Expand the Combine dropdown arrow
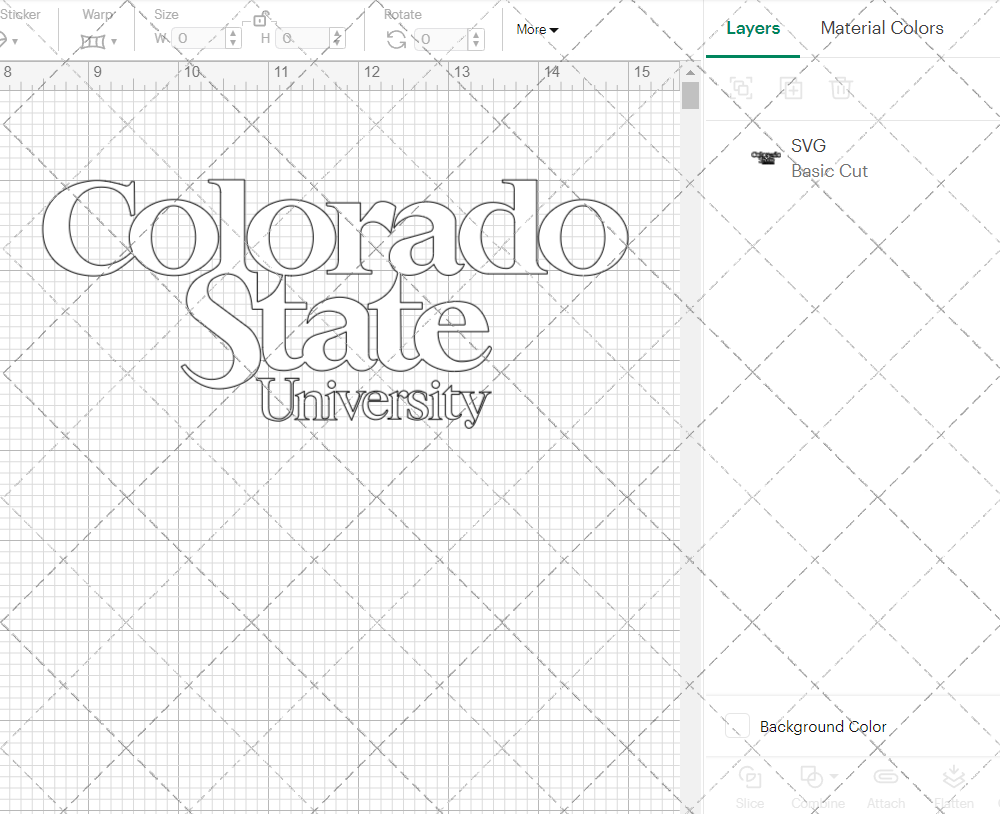1000x814 pixels. [833, 778]
